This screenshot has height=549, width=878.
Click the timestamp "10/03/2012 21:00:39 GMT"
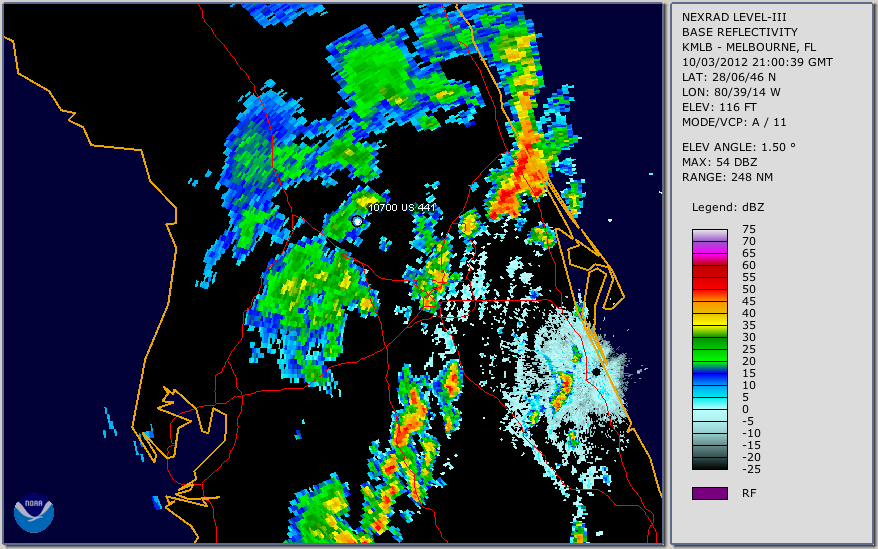(757, 62)
